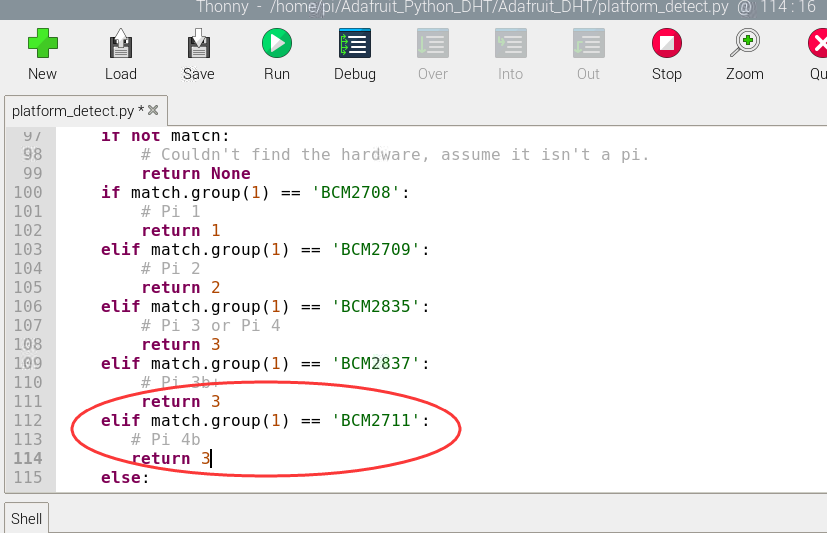This screenshot has height=533, width=827.
Task: Click line number 115 in the gutter
Action: 28,477
